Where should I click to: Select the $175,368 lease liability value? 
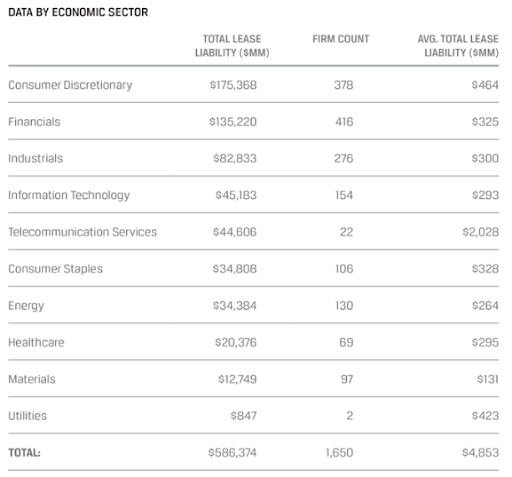coord(233,85)
